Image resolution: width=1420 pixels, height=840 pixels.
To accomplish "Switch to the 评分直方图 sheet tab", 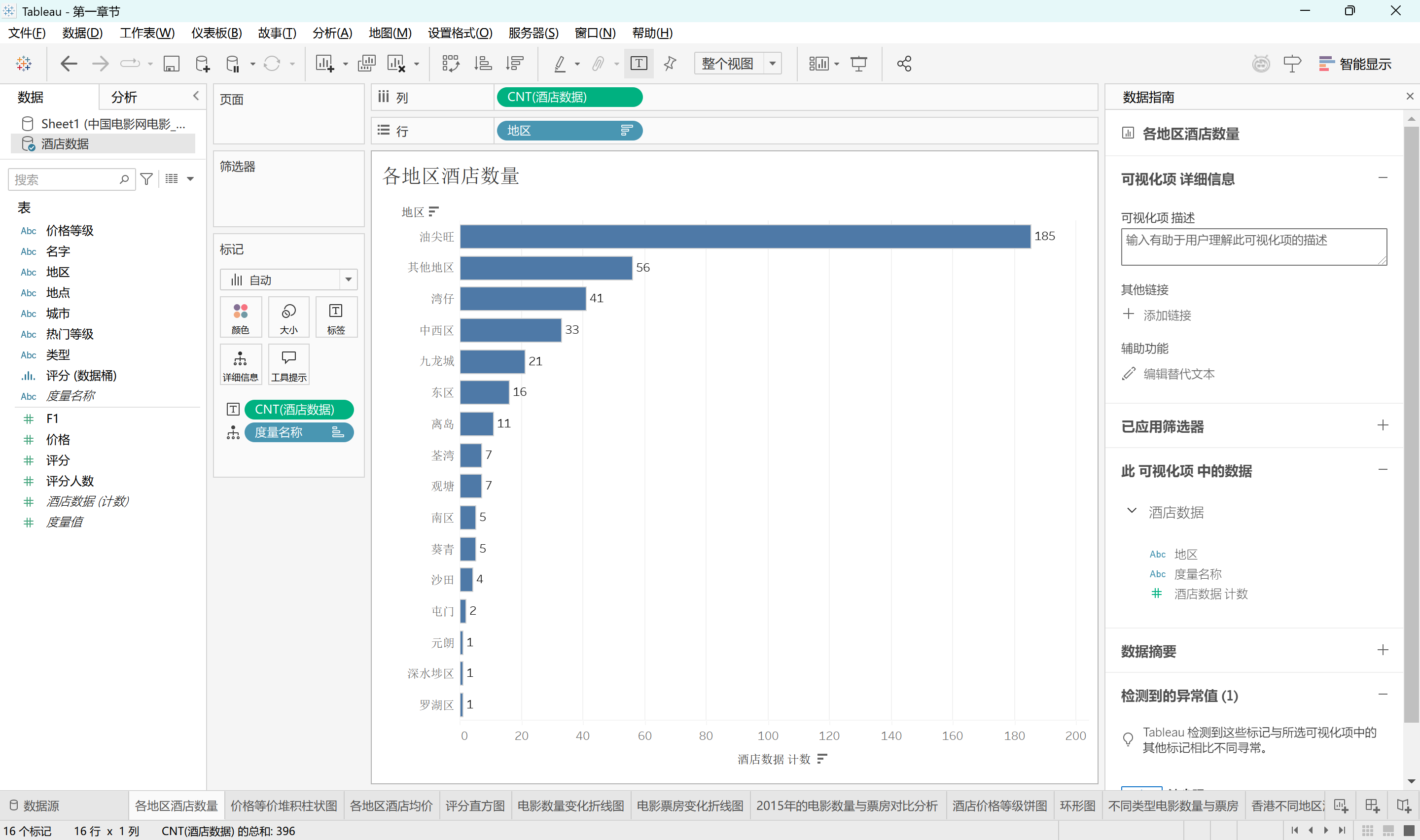I will [x=474, y=805].
